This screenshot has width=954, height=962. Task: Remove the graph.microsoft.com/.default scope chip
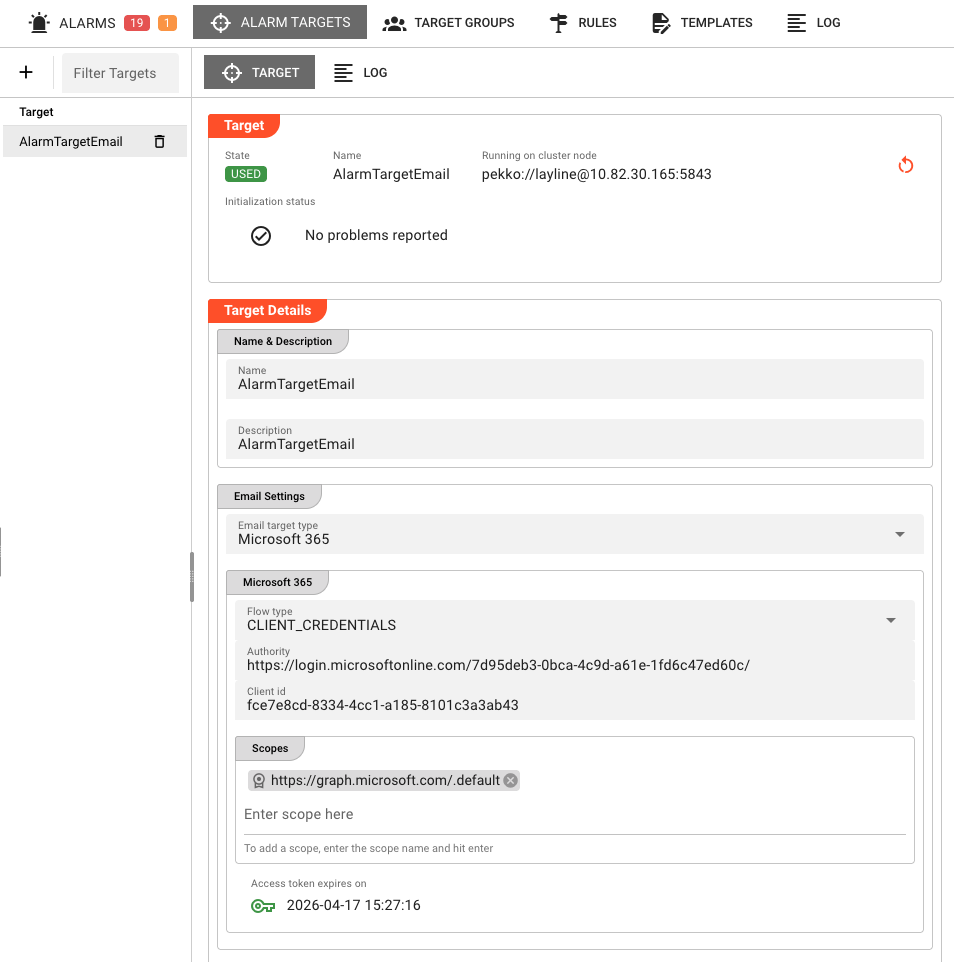click(x=510, y=780)
